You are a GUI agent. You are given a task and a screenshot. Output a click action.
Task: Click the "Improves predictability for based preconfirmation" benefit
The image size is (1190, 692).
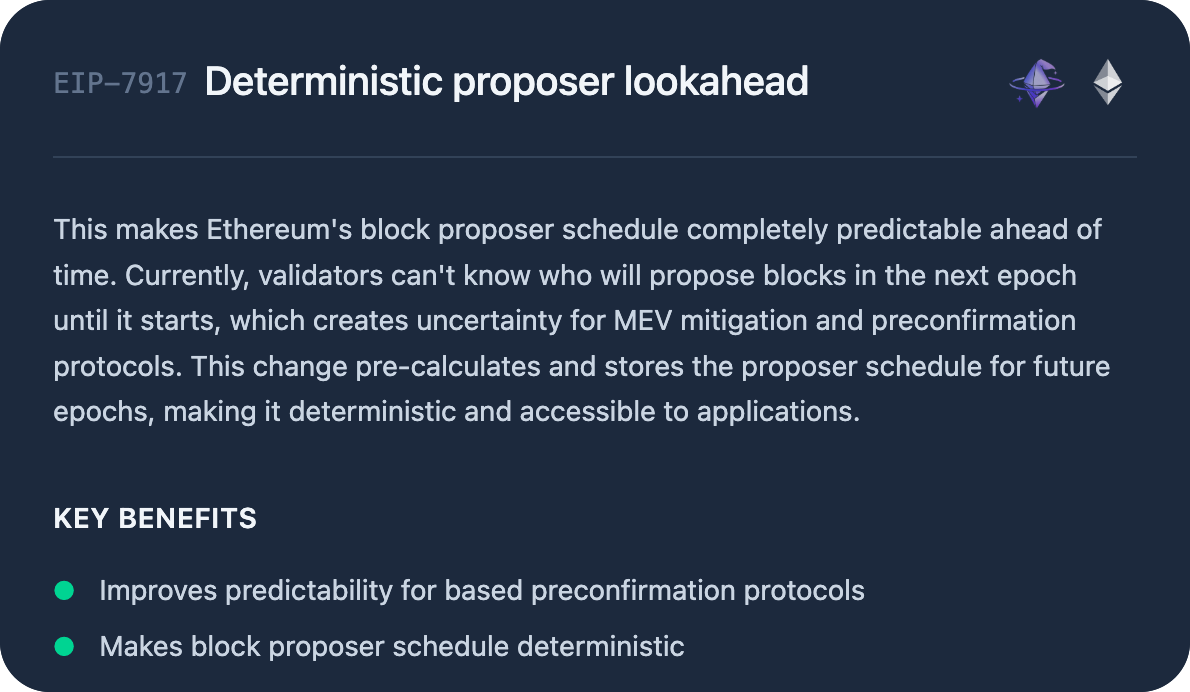pyautogui.click(x=482, y=590)
